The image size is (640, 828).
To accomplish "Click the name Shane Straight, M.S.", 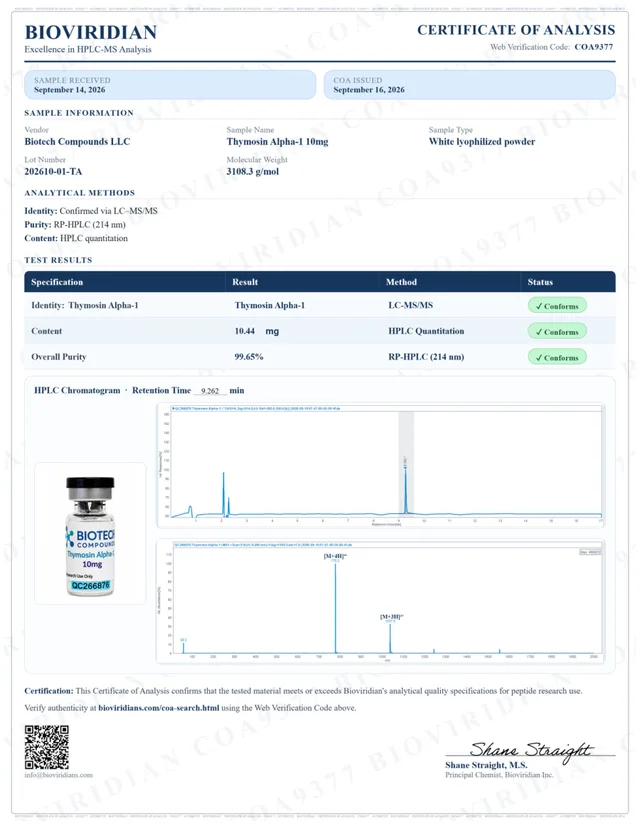I will pyautogui.click(x=486, y=765).
